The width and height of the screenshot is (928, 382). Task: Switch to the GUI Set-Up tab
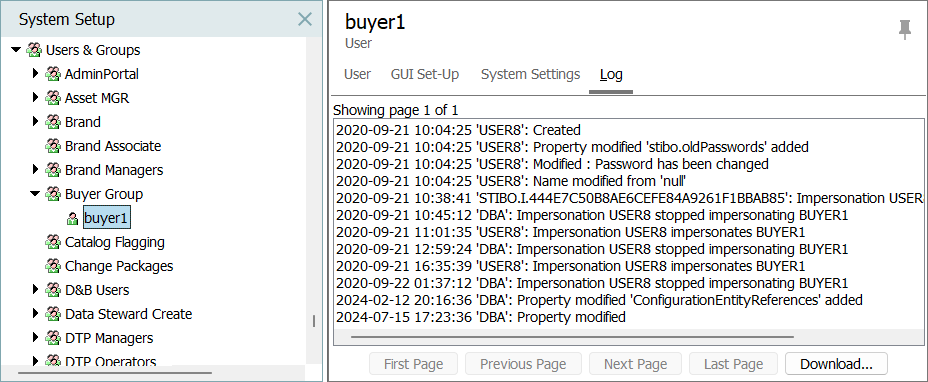[425, 75]
